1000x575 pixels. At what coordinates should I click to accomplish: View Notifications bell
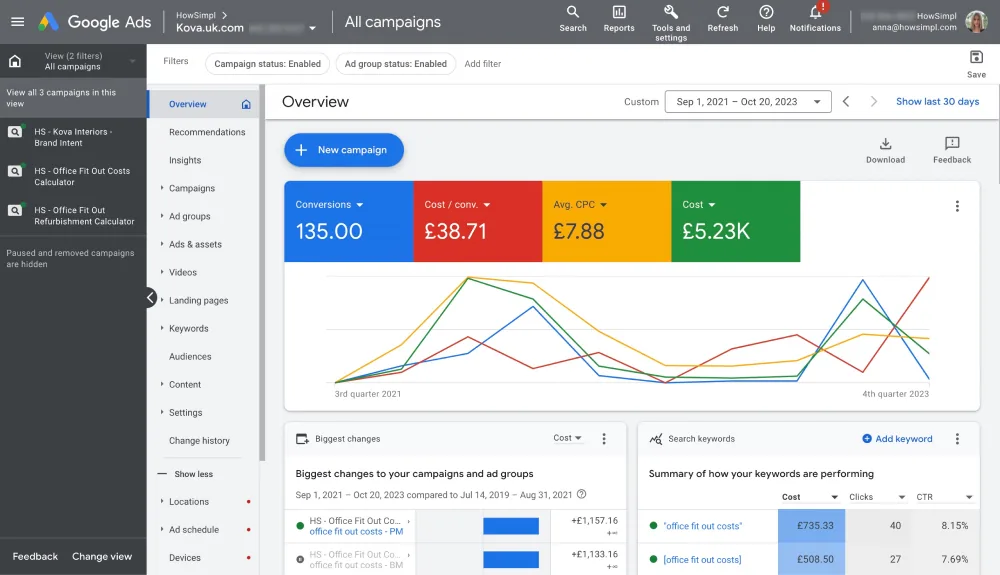coord(815,19)
